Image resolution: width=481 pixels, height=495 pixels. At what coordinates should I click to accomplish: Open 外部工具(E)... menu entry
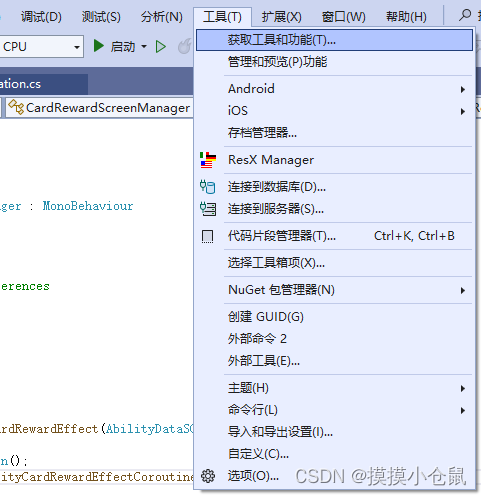[334, 361]
